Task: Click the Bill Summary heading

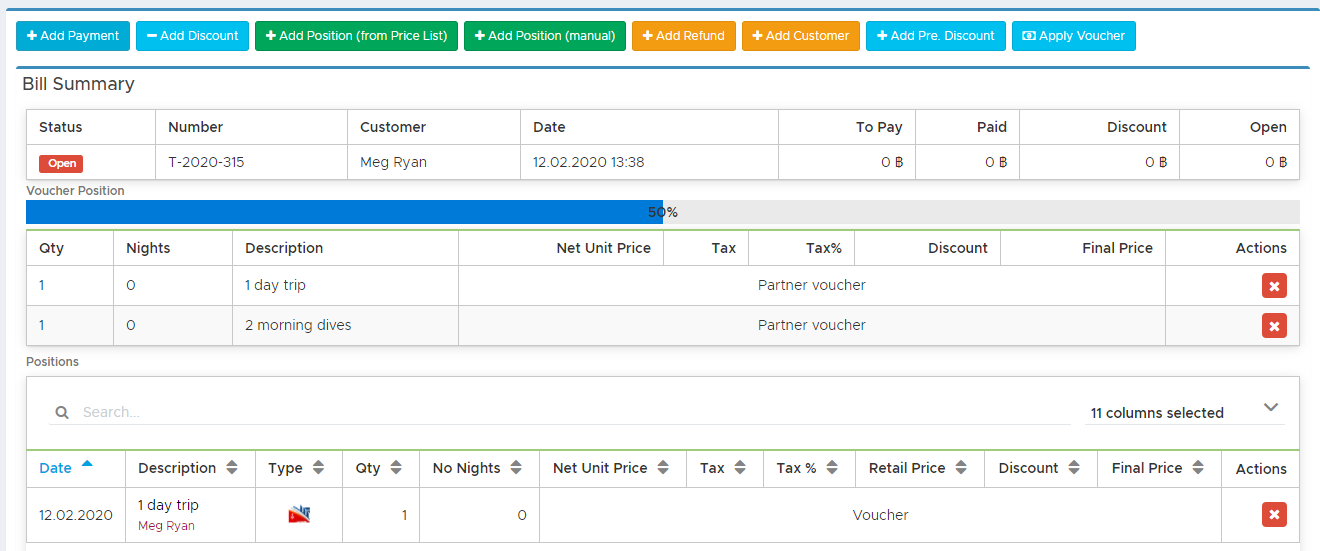Action: 79,84
